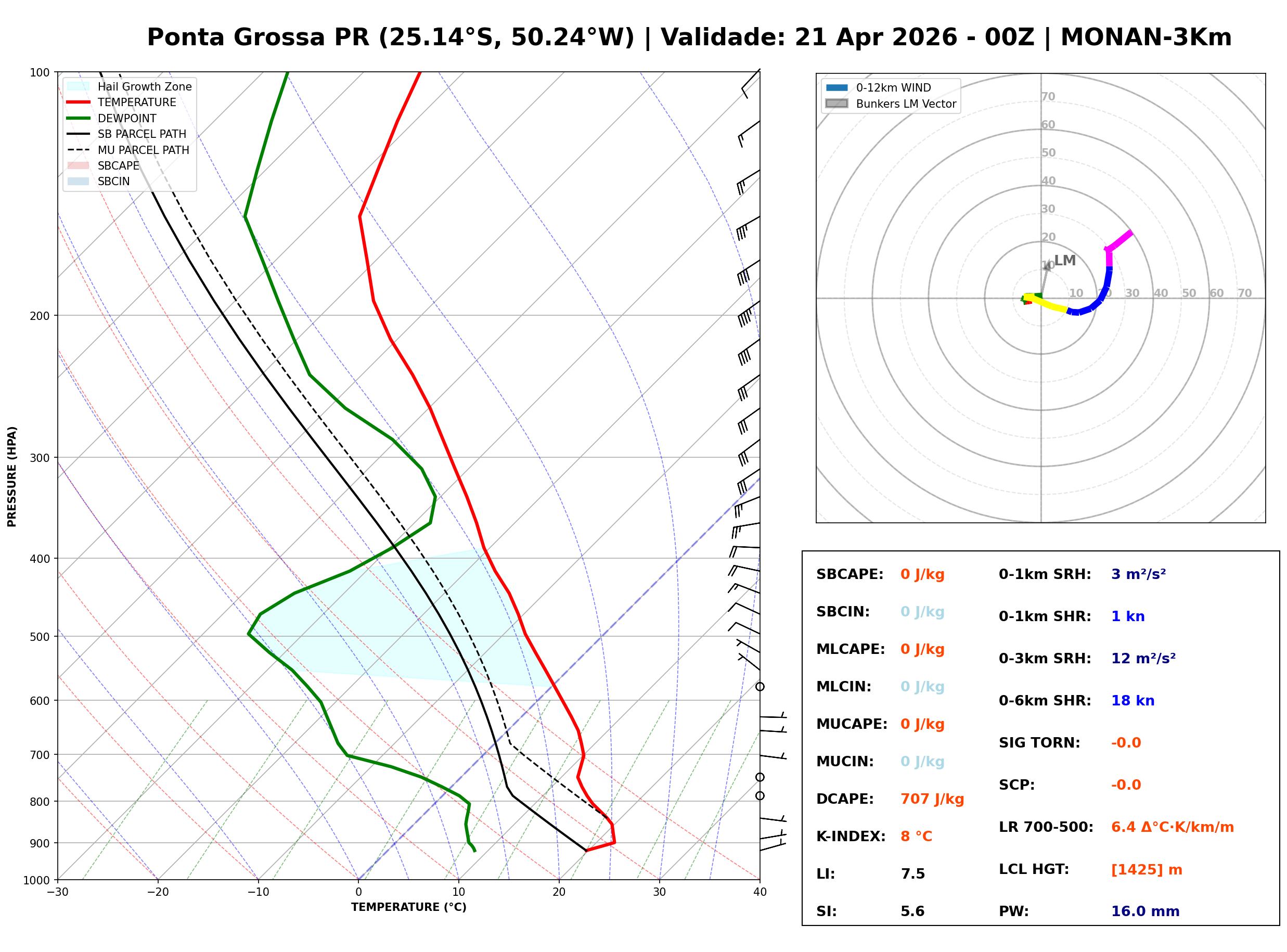1287x952 pixels.
Task: Click the LR 700-500 label
Action: [x=1046, y=827]
